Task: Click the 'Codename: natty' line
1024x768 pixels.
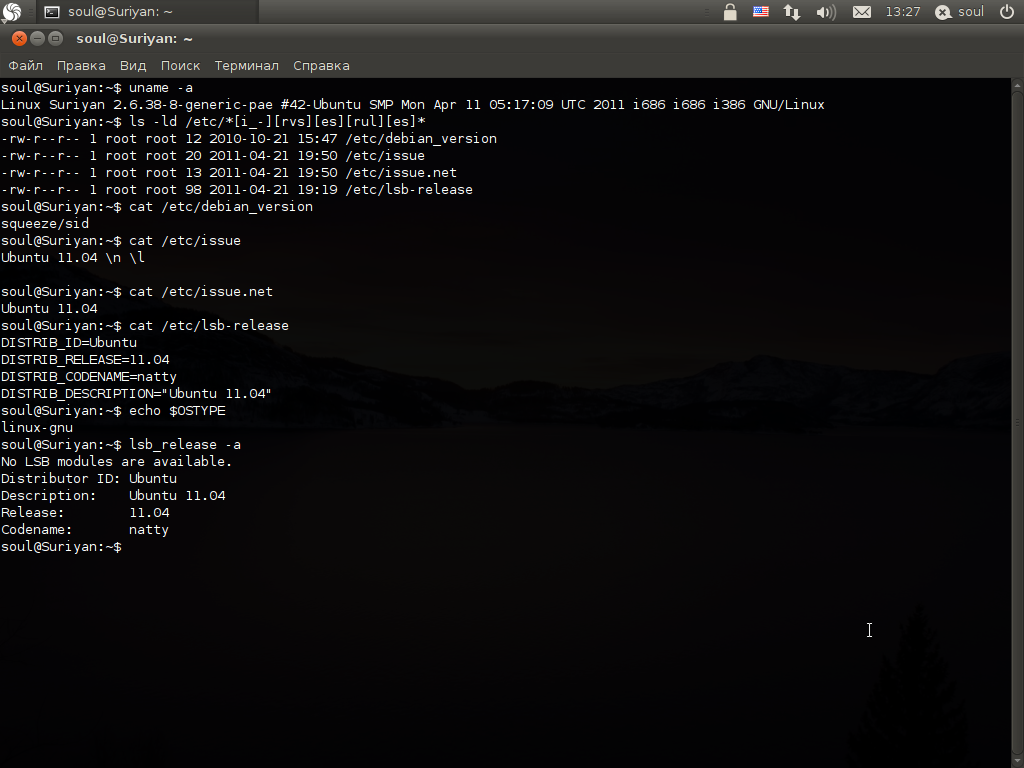Action: pyautogui.click(x=85, y=529)
